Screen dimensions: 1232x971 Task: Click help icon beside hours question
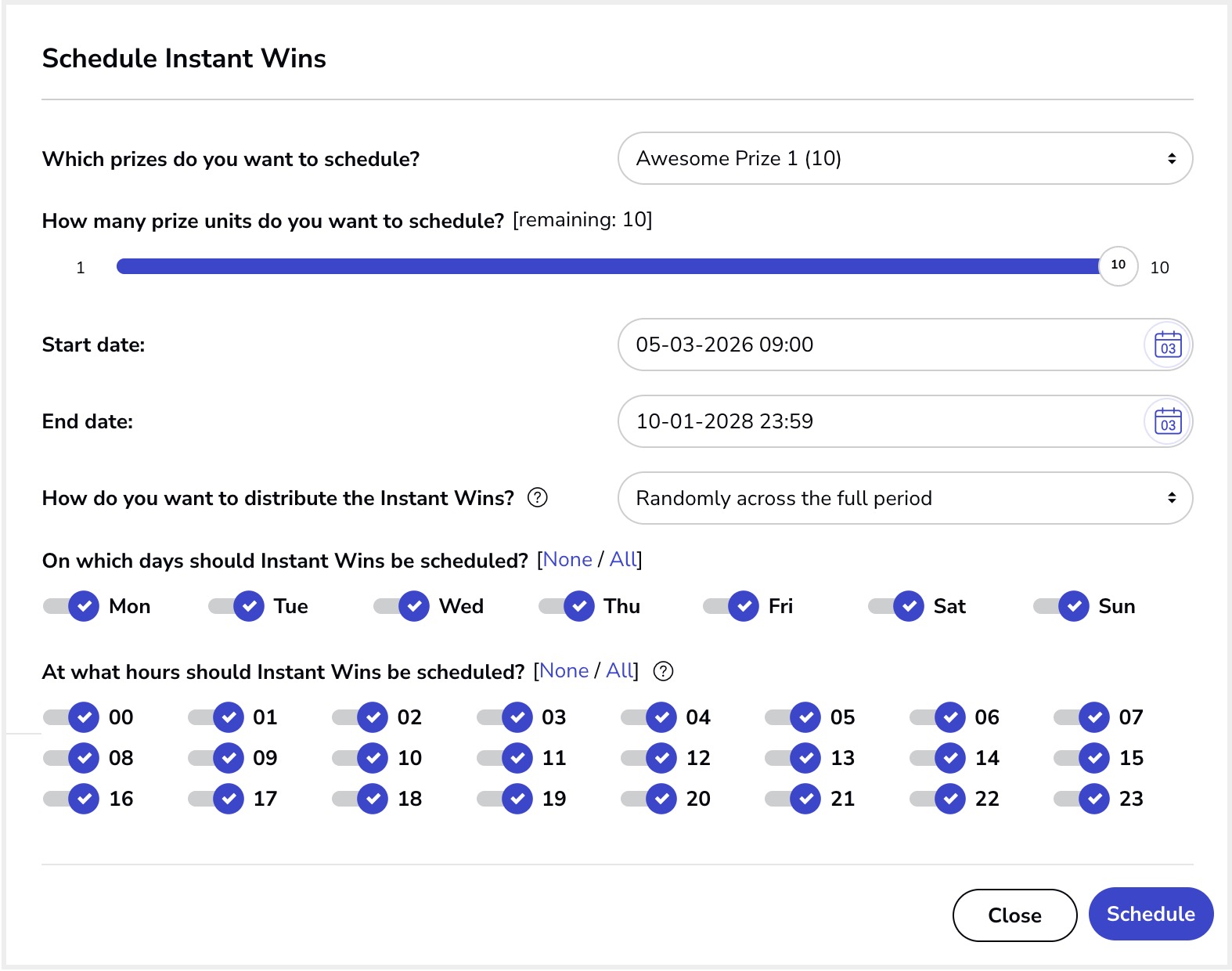(x=662, y=671)
